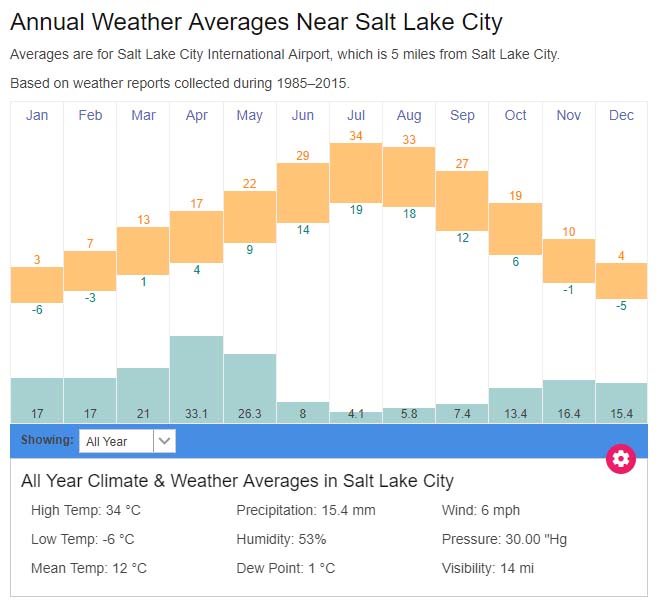
Task: Select the Jan month column header
Action: (x=37, y=116)
